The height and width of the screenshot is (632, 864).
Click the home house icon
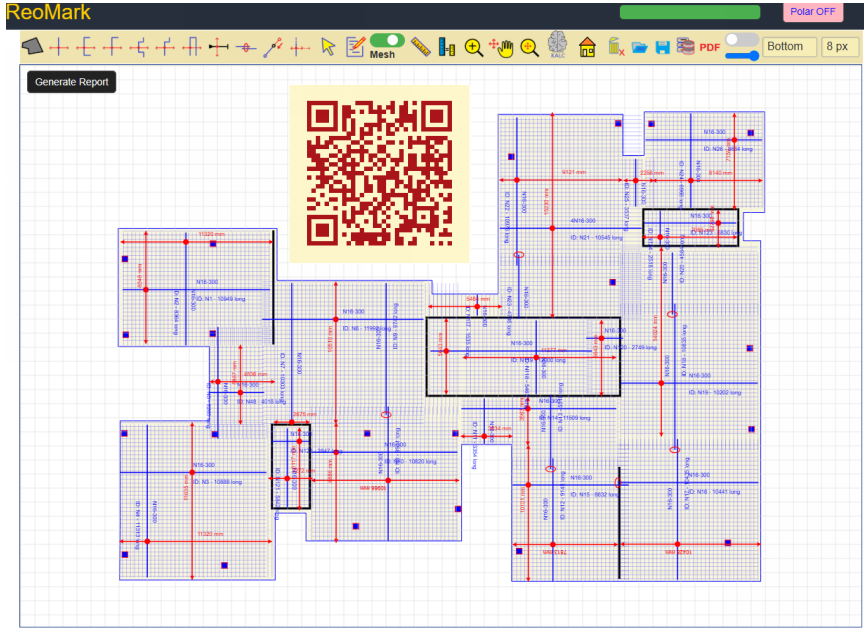pos(587,47)
